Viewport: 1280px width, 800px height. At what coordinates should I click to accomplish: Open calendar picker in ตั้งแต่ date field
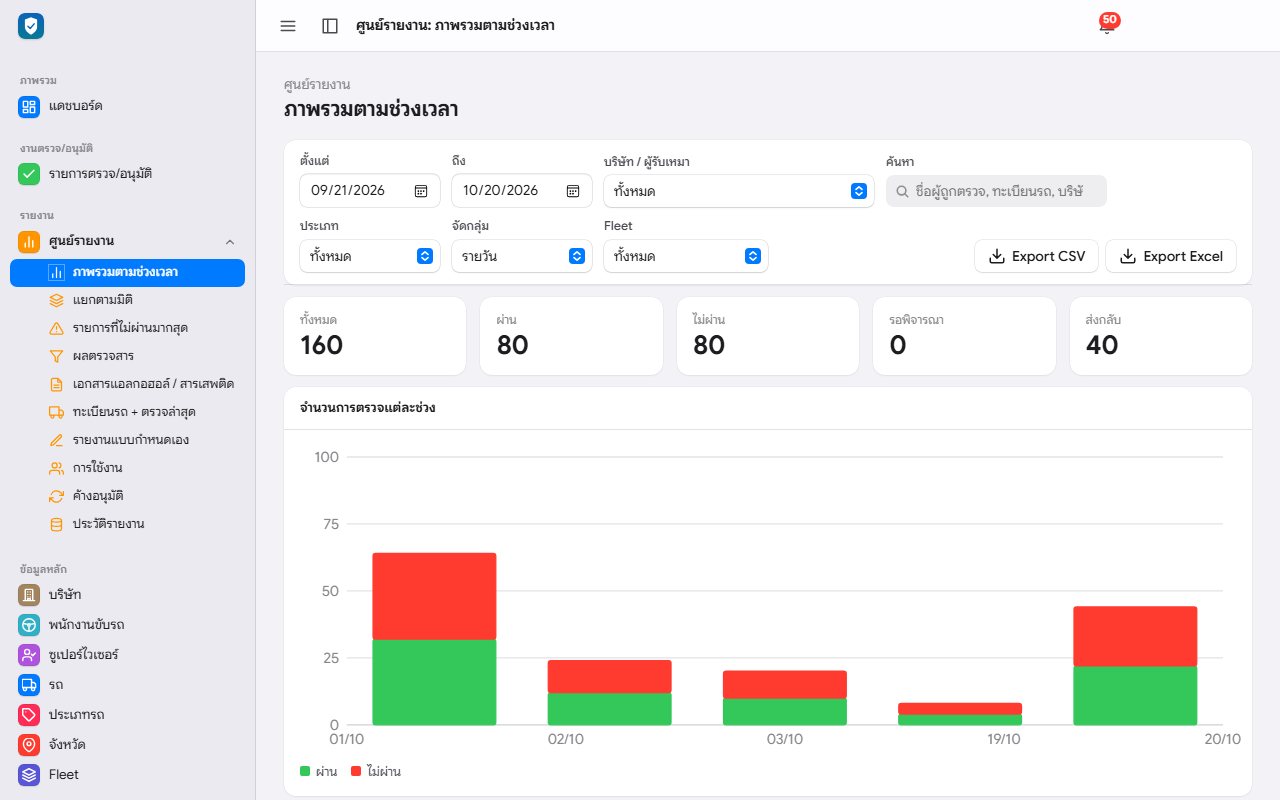(421, 191)
